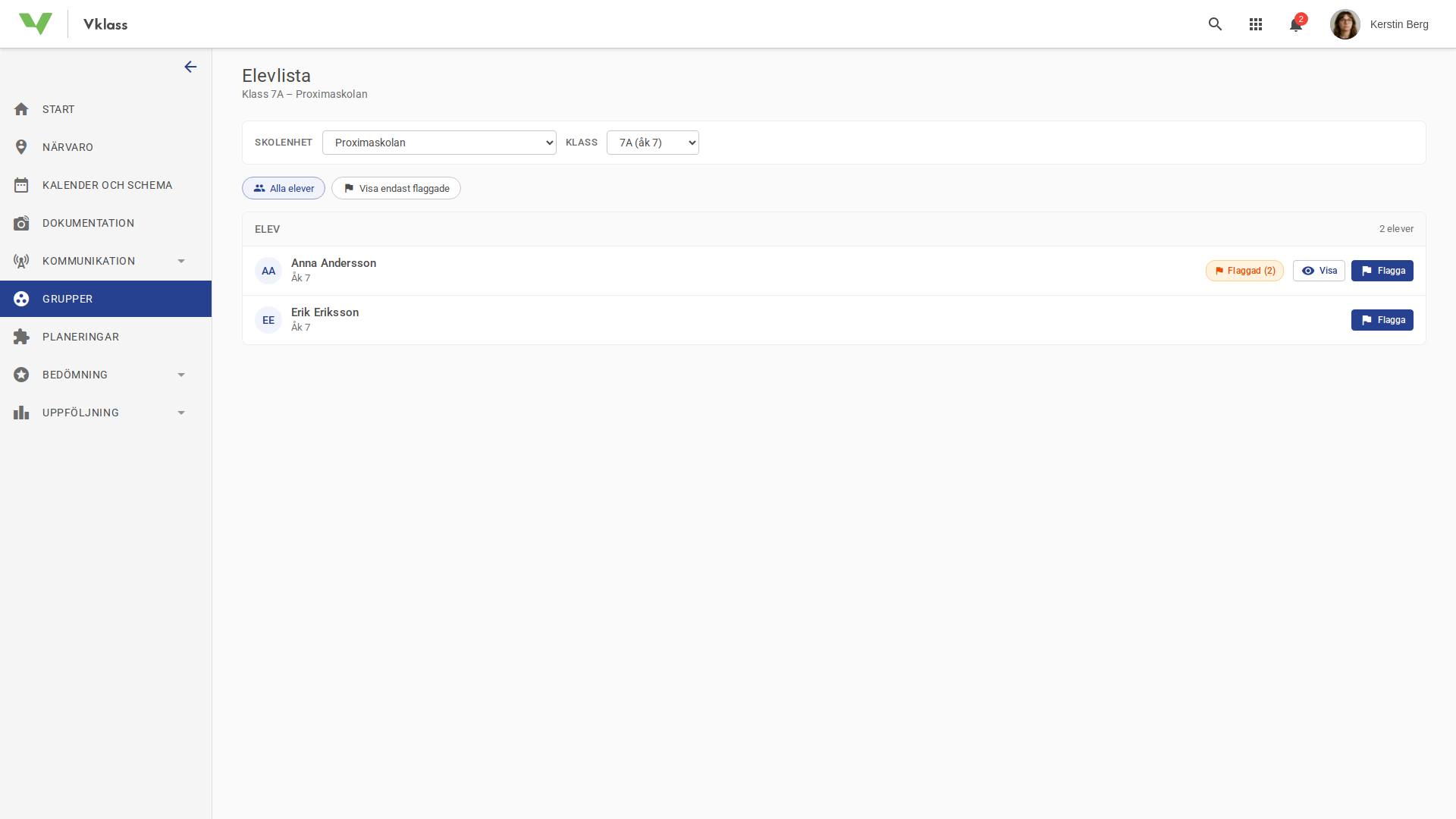
Task: Select the Närvaro sidebar icon
Action: pos(22,146)
